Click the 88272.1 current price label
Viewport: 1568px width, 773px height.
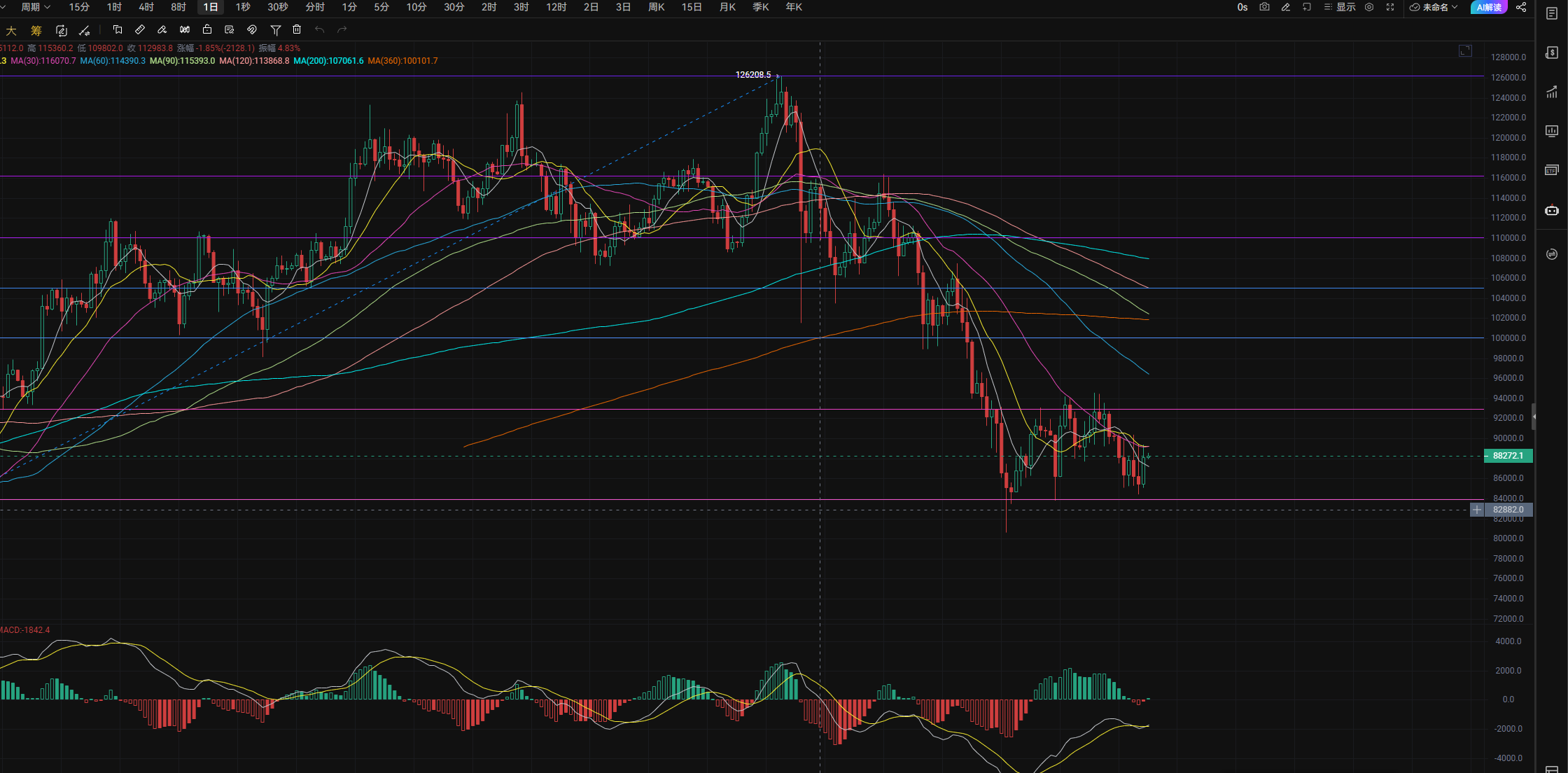[1508, 456]
